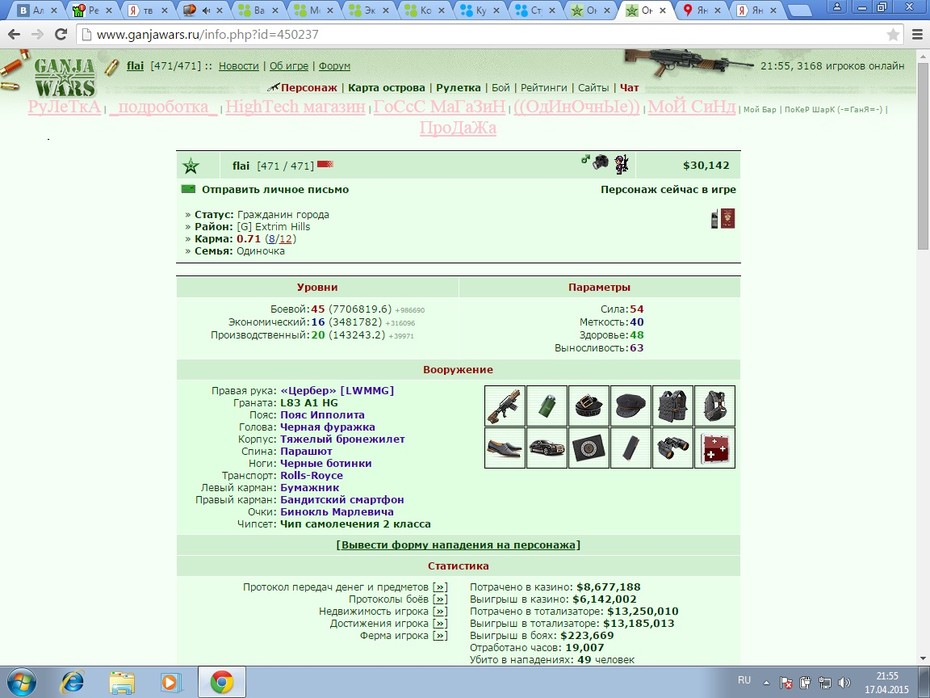Open the media player taskbar icon
The image size is (930, 698).
171,683
